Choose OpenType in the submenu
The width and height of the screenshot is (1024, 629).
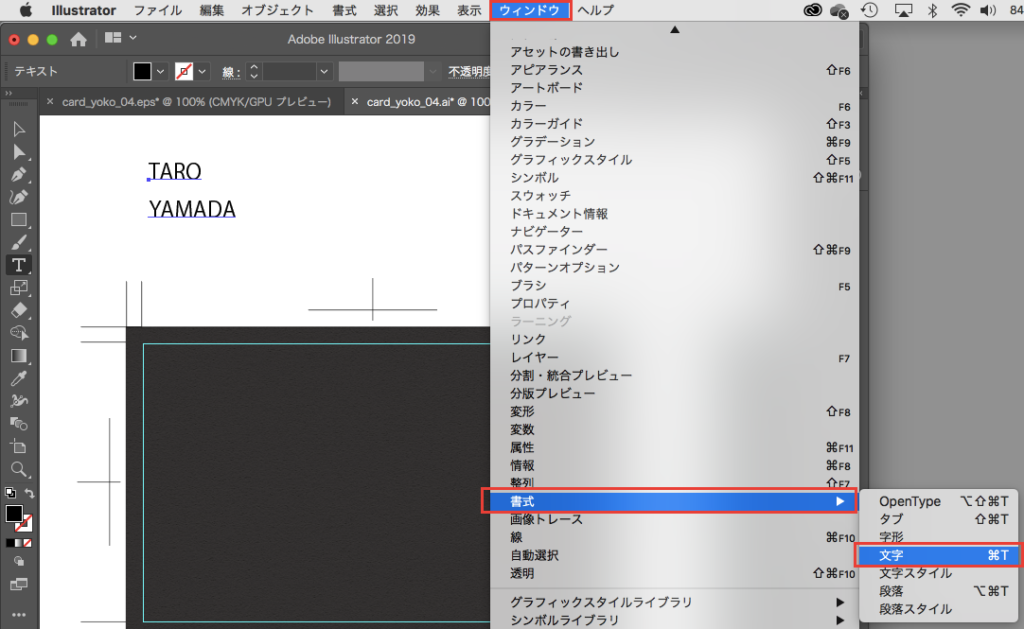point(909,501)
